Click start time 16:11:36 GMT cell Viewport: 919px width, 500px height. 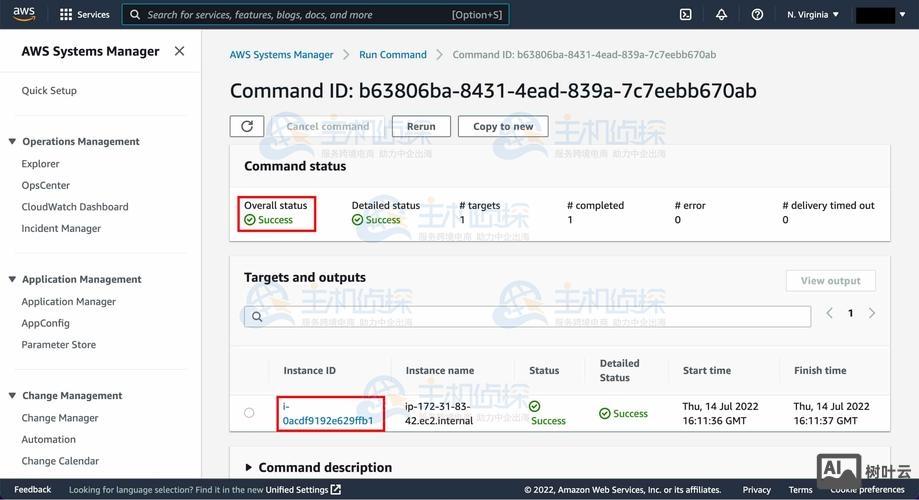(x=720, y=413)
